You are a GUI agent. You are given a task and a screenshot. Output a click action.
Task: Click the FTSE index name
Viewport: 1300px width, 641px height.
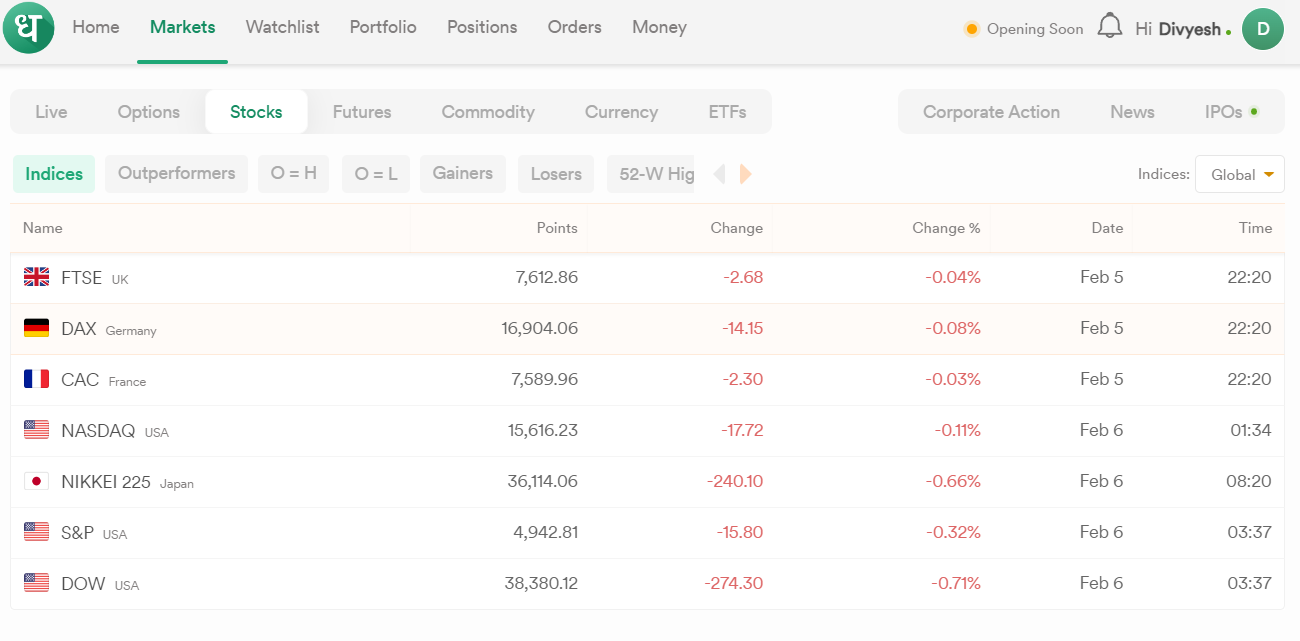pyautogui.click(x=81, y=278)
